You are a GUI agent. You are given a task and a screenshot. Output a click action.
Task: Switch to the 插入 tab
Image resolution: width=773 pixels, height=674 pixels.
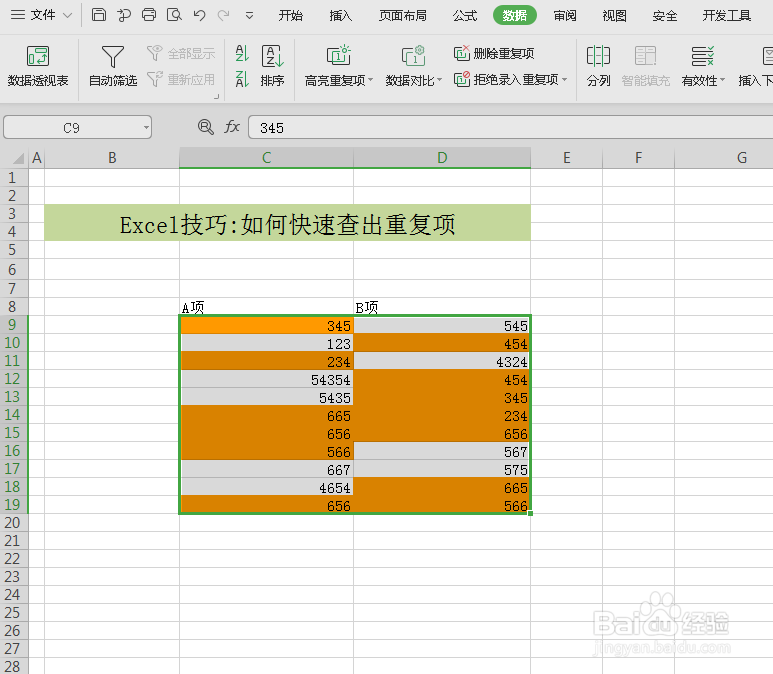coord(341,16)
